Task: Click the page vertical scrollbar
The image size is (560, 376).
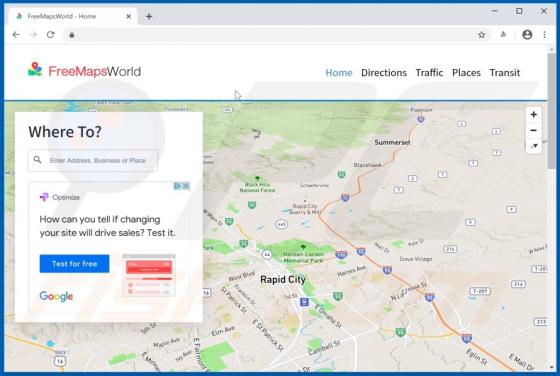Action: coord(551,111)
